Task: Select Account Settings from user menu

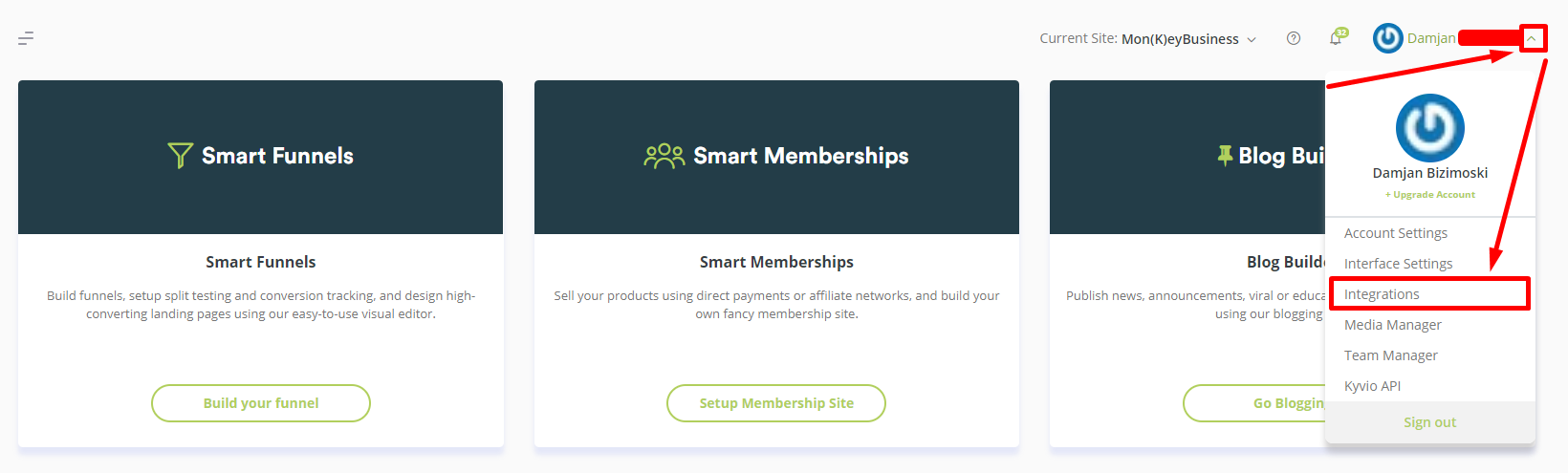Action: (1396, 233)
